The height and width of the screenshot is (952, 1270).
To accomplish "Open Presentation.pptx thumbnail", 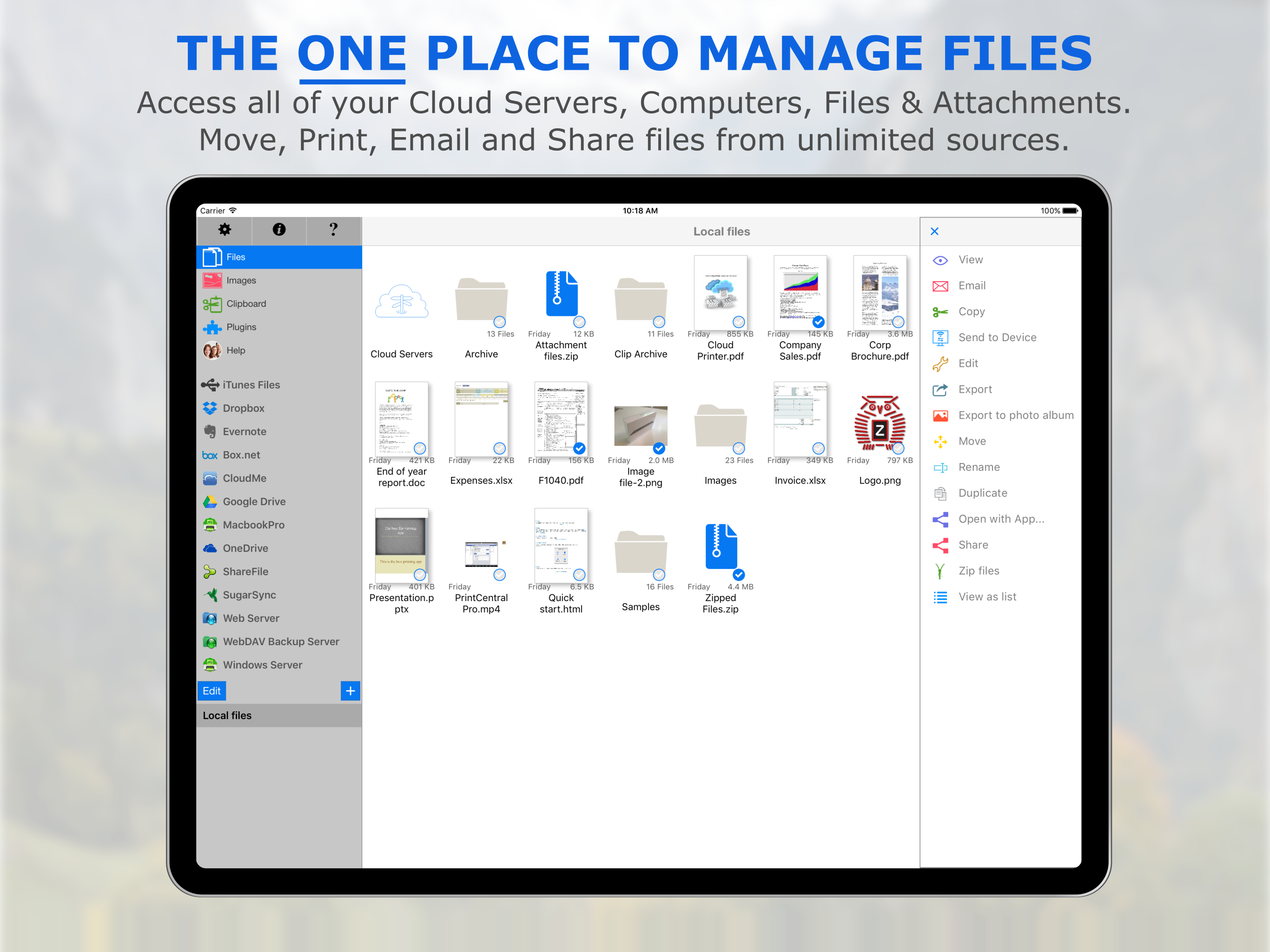I will (401, 545).
